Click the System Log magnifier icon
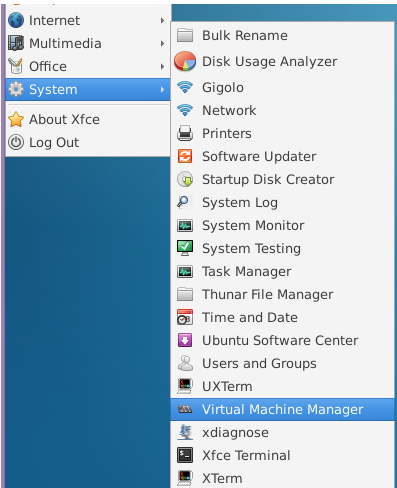397x488 pixels. click(x=184, y=202)
